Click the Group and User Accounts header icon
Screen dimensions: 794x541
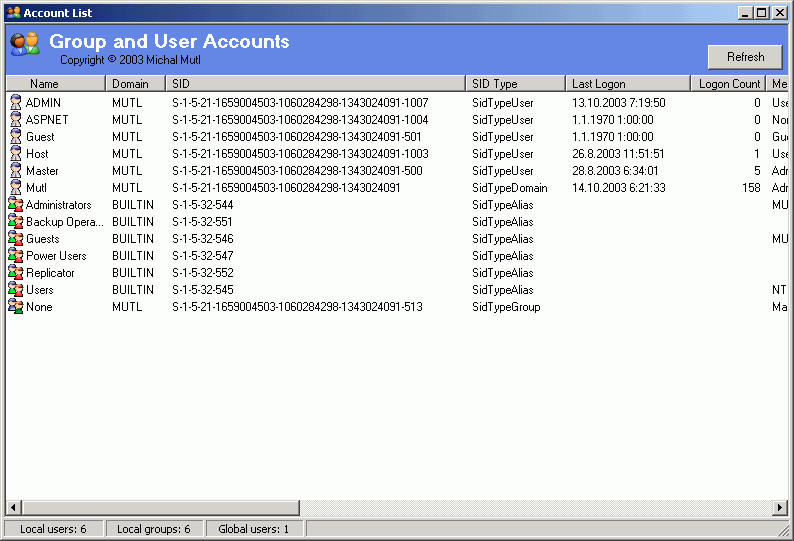click(x=25, y=43)
